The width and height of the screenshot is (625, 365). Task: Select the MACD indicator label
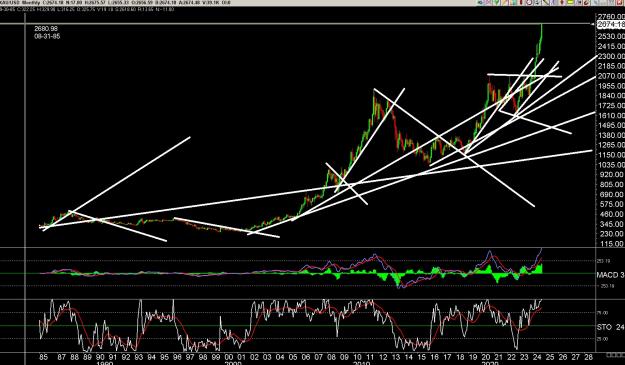tap(610, 275)
